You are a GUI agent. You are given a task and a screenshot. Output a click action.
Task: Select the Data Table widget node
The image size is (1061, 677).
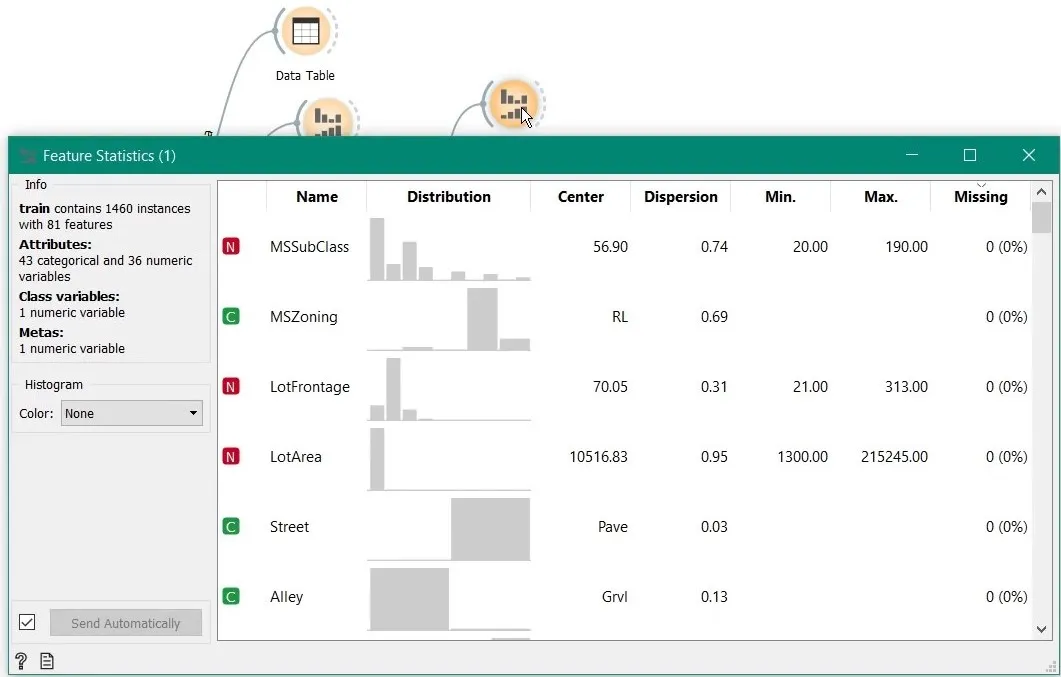[x=306, y=31]
